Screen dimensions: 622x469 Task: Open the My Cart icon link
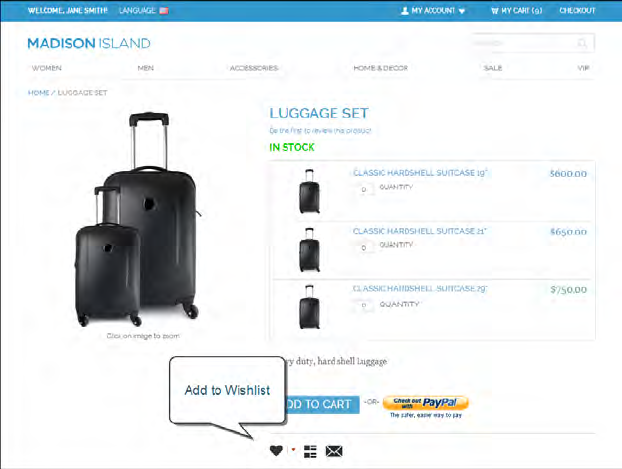[x=494, y=11]
